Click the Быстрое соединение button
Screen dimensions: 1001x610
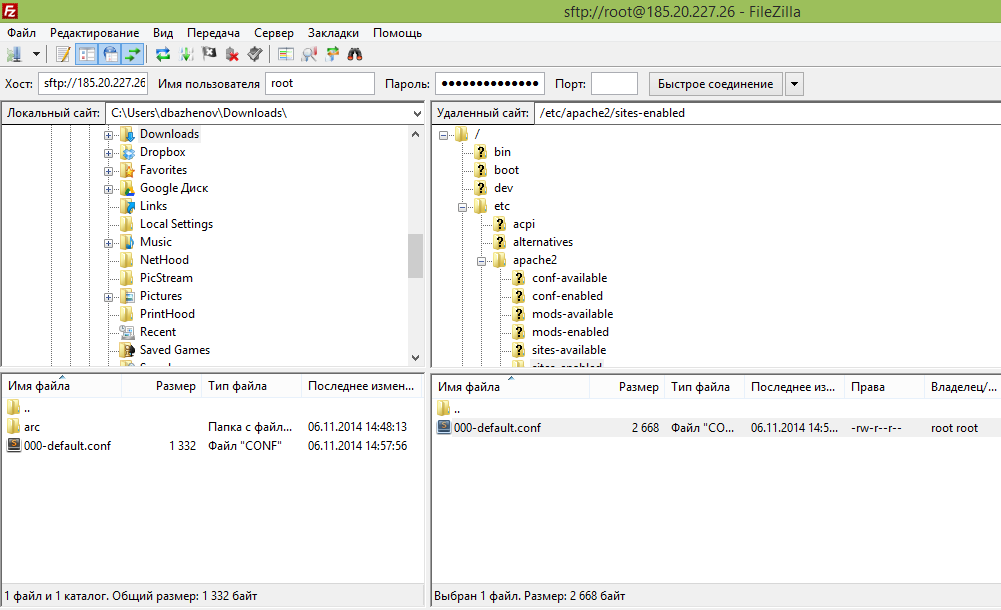pyautogui.click(x=715, y=84)
